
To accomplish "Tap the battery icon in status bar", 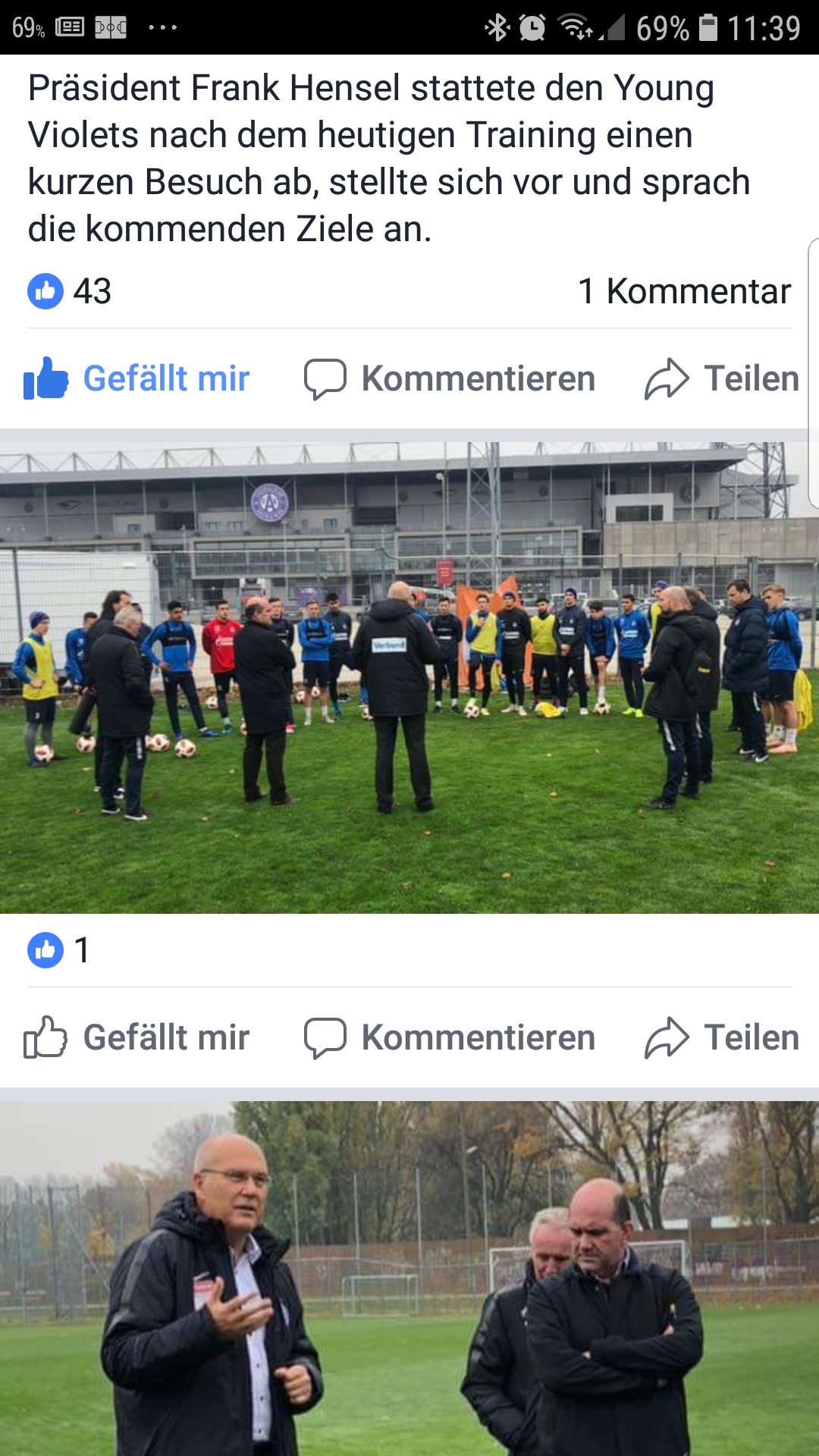I will [x=708, y=28].
